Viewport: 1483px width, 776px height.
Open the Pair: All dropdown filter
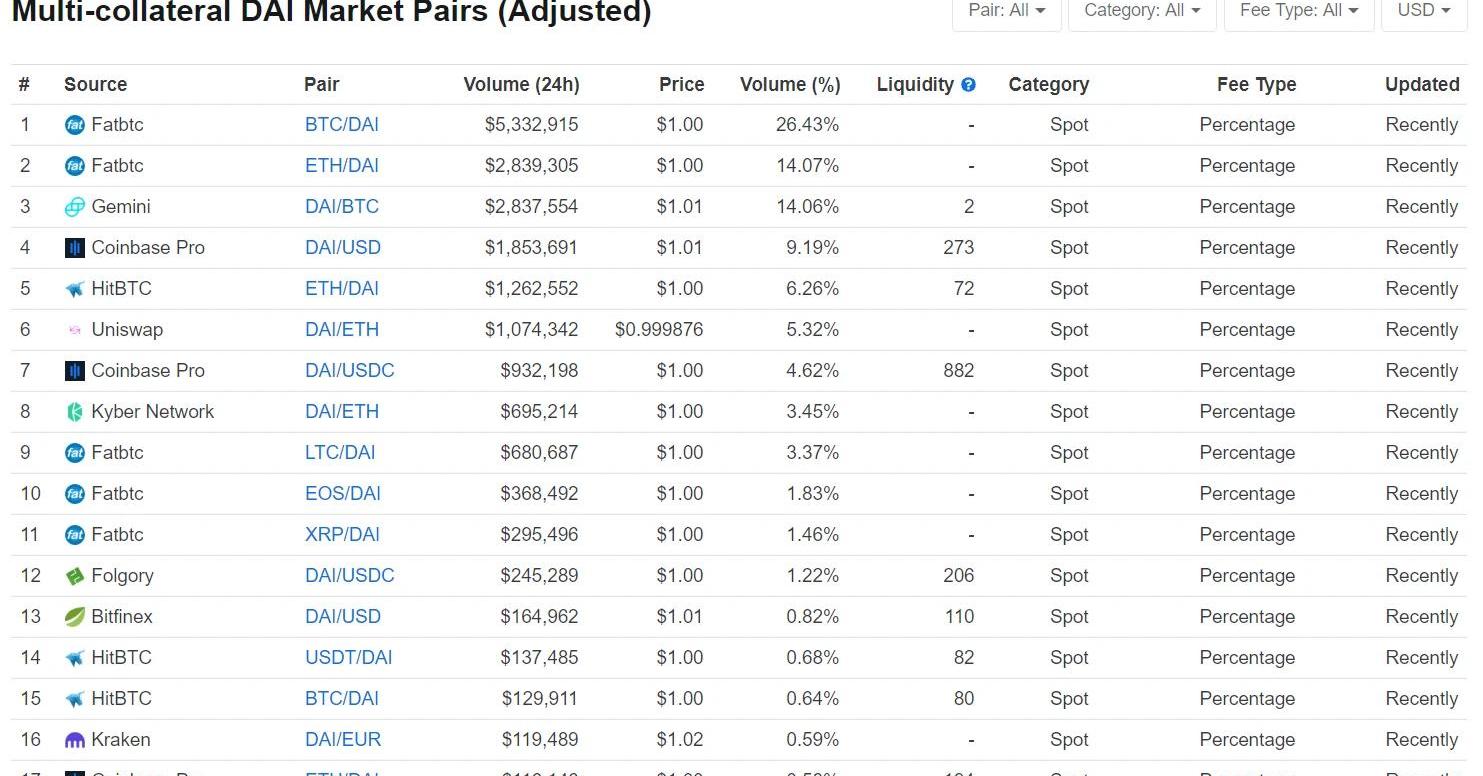pos(1006,11)
